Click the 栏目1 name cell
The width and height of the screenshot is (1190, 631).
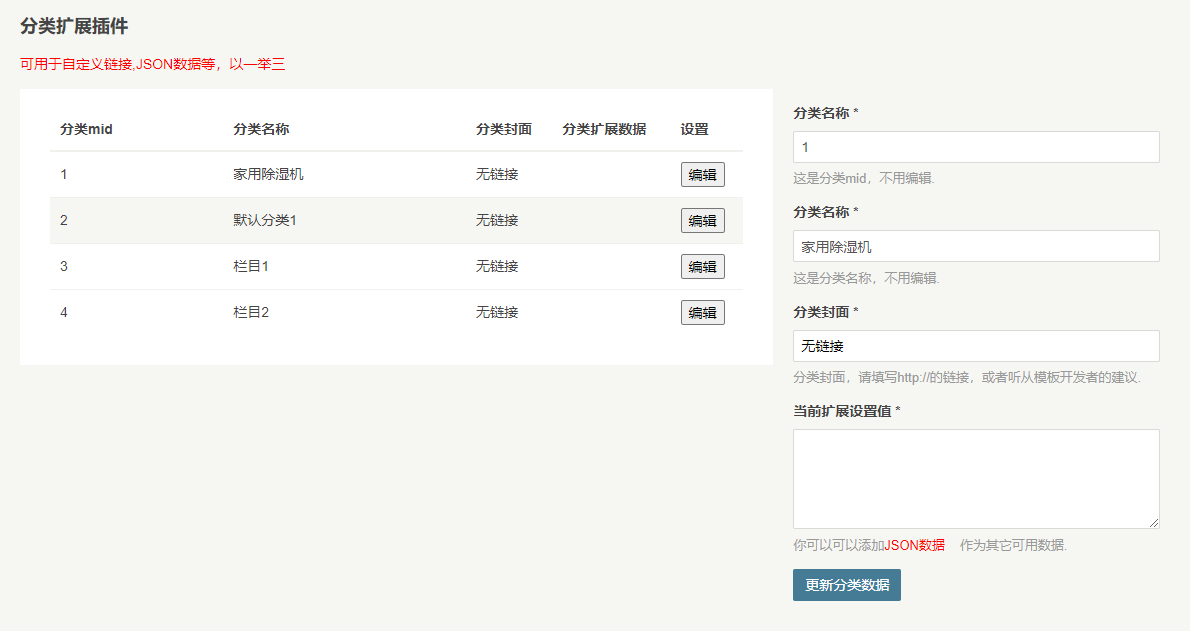pos(251,266)
